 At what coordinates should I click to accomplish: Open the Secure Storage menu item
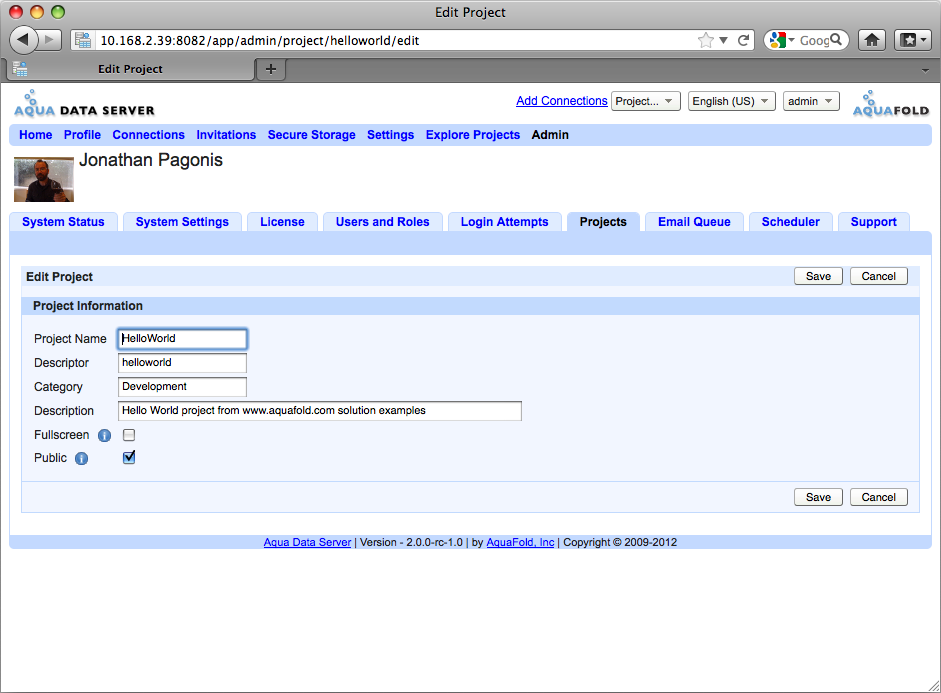(x=311, y=135)
